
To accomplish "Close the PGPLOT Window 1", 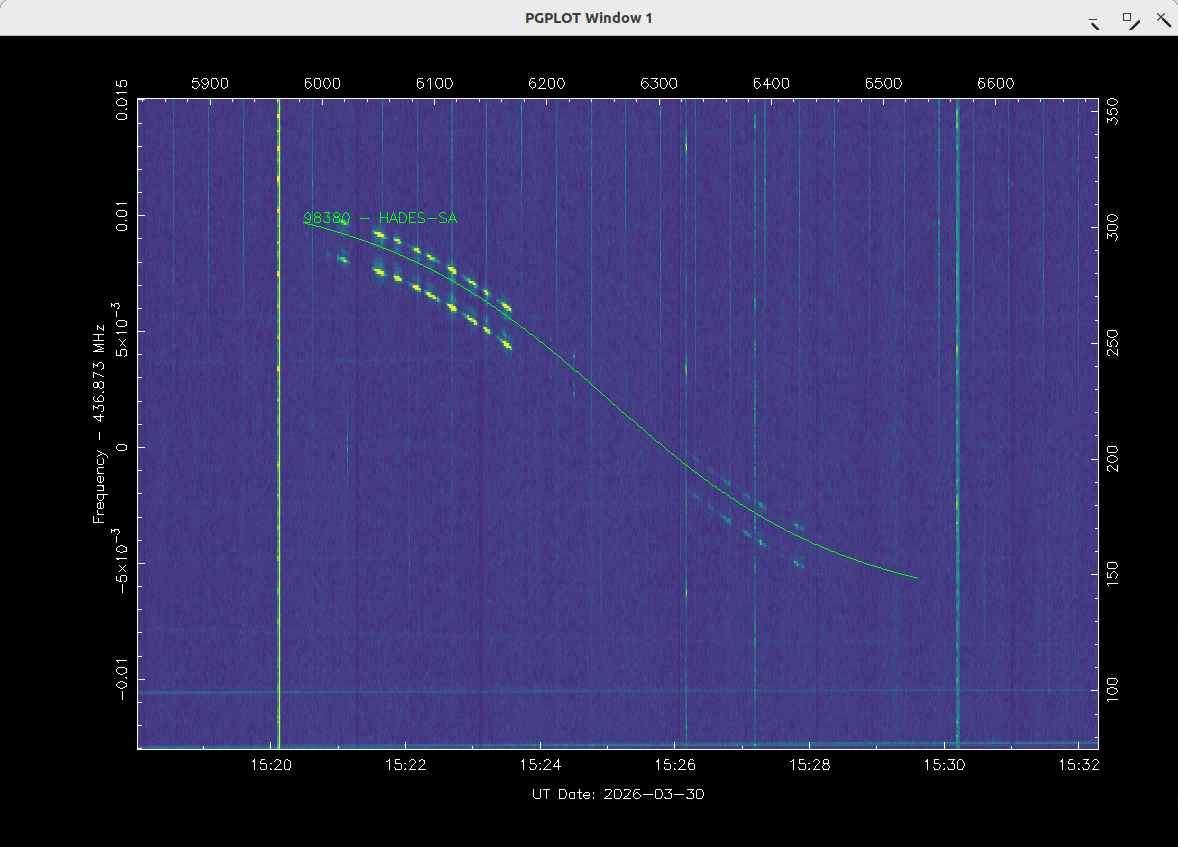I will pos(1162,18).
